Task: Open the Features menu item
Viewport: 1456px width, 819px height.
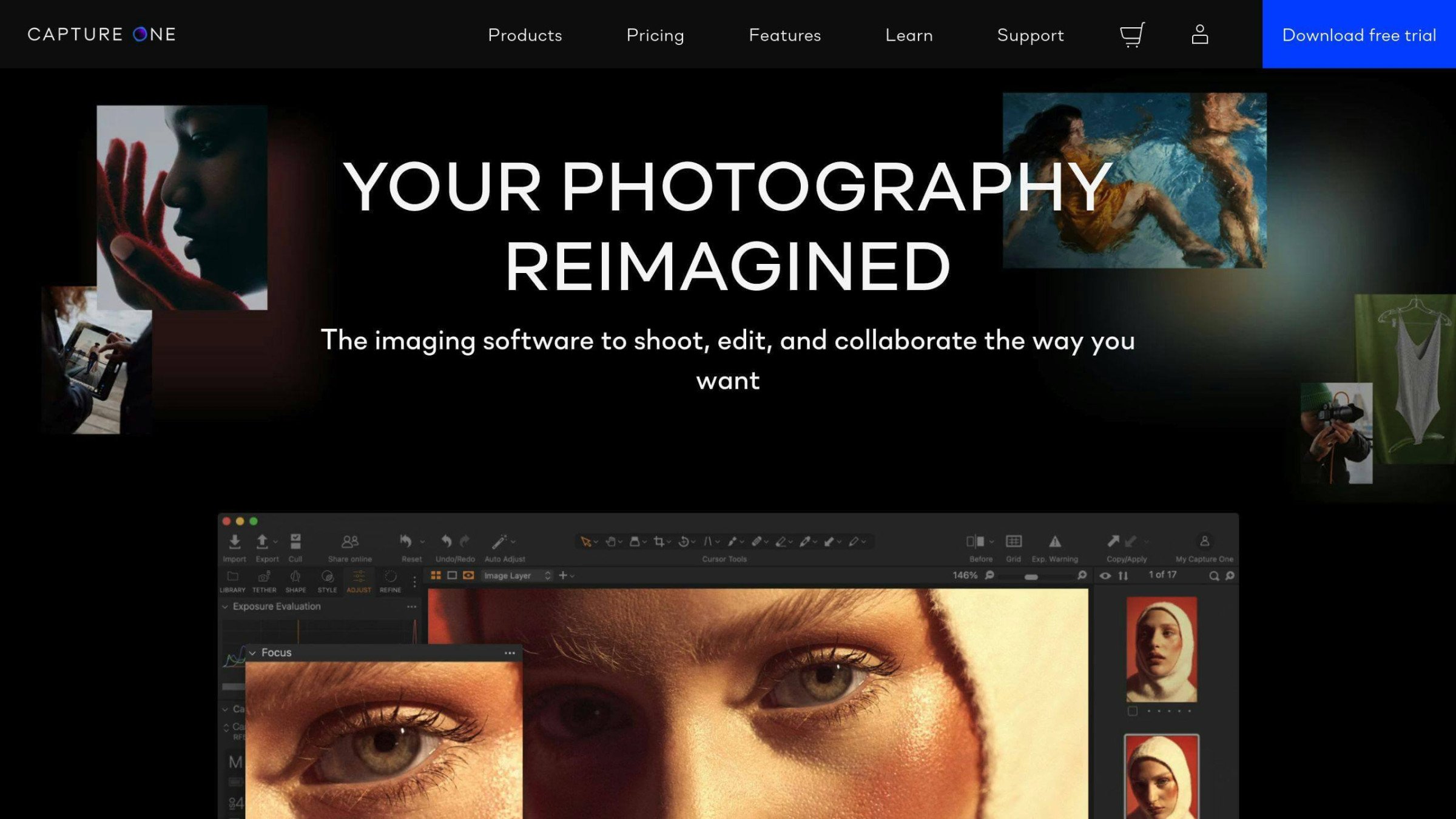Action: click(784, 35)
